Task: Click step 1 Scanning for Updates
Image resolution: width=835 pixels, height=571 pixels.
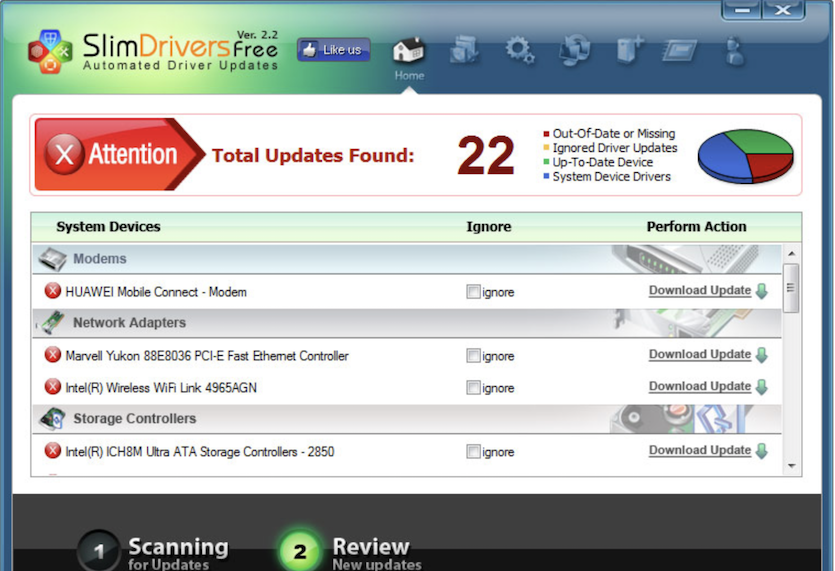Action: coord(154,551)
